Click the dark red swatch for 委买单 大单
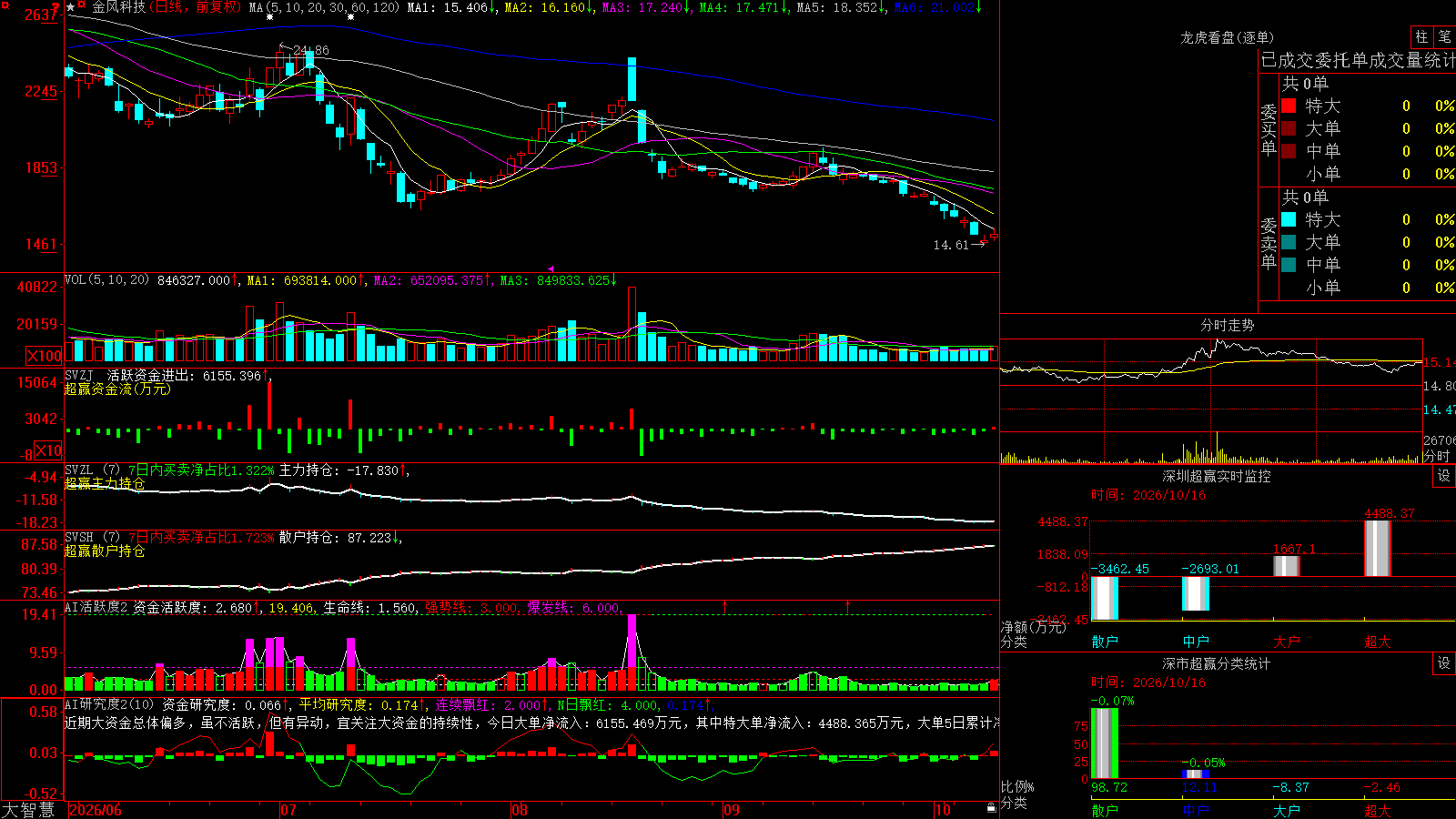The image size is (1456, 819). pyautogui.click(x=1289, y=128)
